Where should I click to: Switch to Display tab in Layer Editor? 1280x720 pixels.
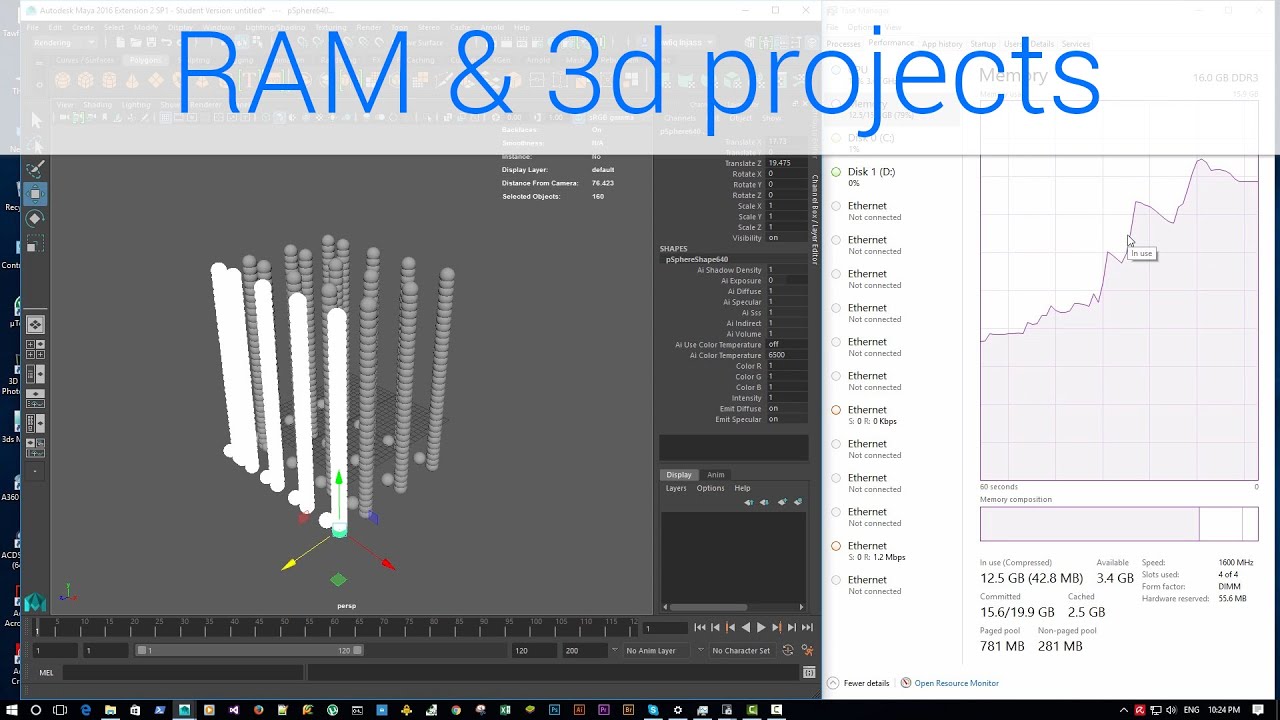(x=679, y=475)
